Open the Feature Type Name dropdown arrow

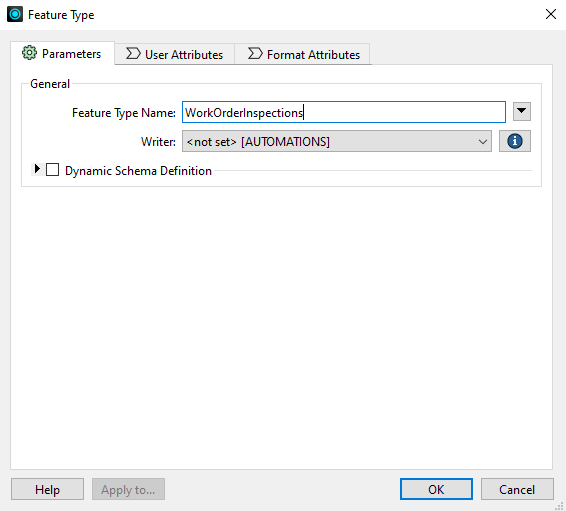(522, 112)
